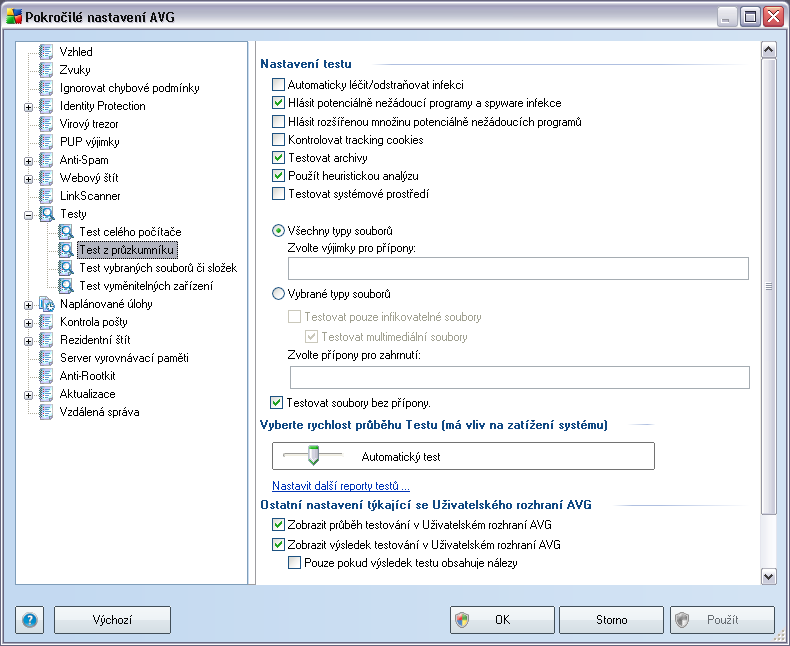Open the Test celého počítače settings
The image size is (790, 646).
point(130,232)
